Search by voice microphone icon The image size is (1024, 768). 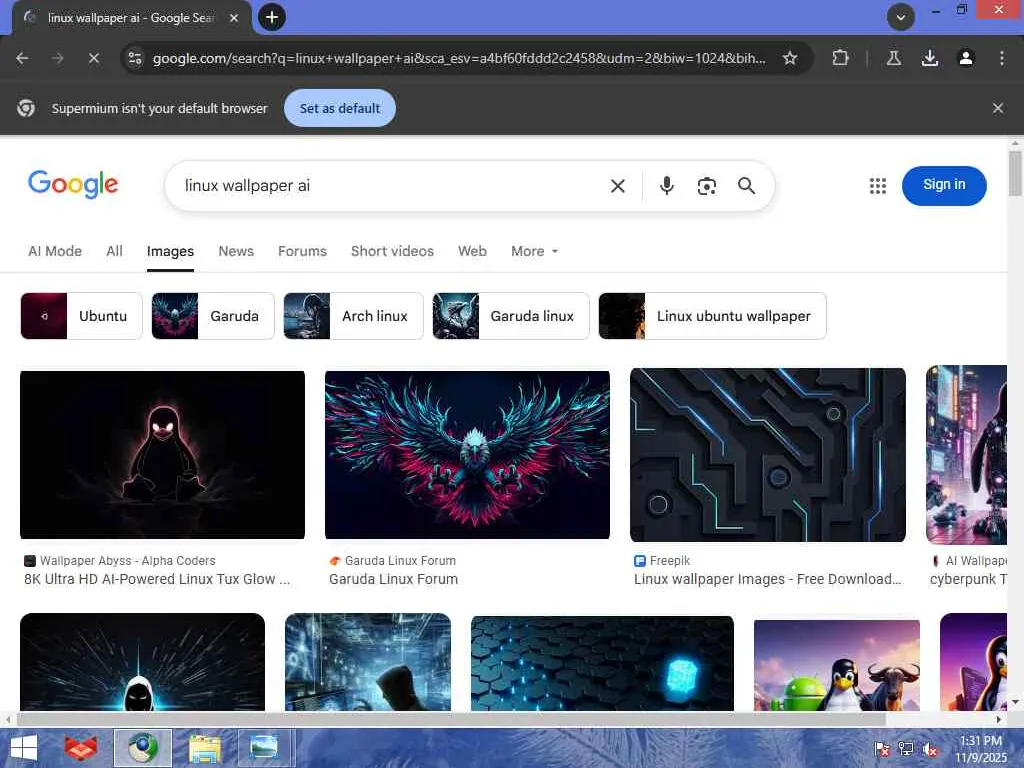[x=666, y=186]
